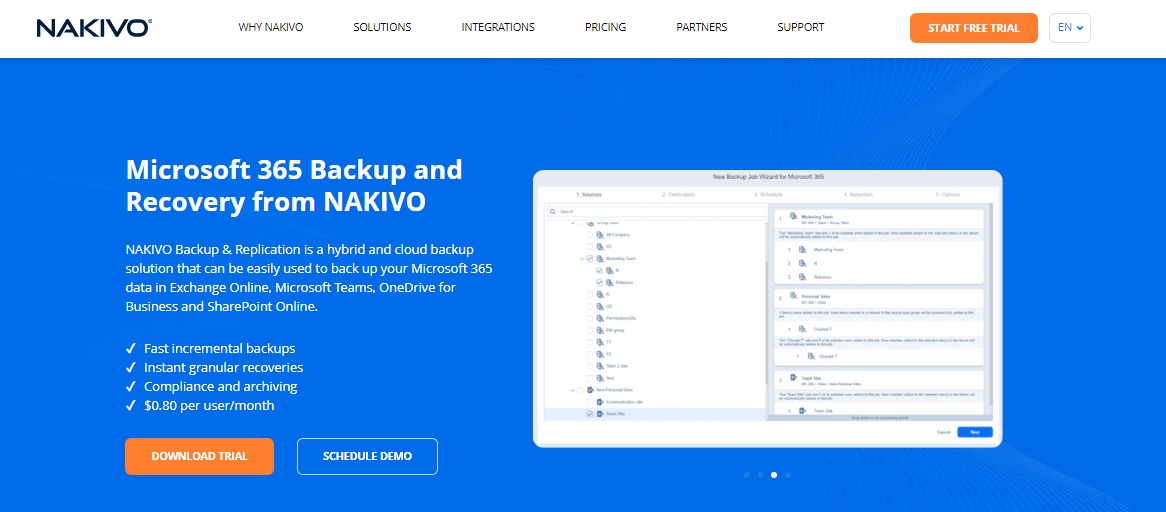The height and width of the screenshot is (512, 1166).
Task: Select the 1. Sources wizard step
Action: (588, 195)
